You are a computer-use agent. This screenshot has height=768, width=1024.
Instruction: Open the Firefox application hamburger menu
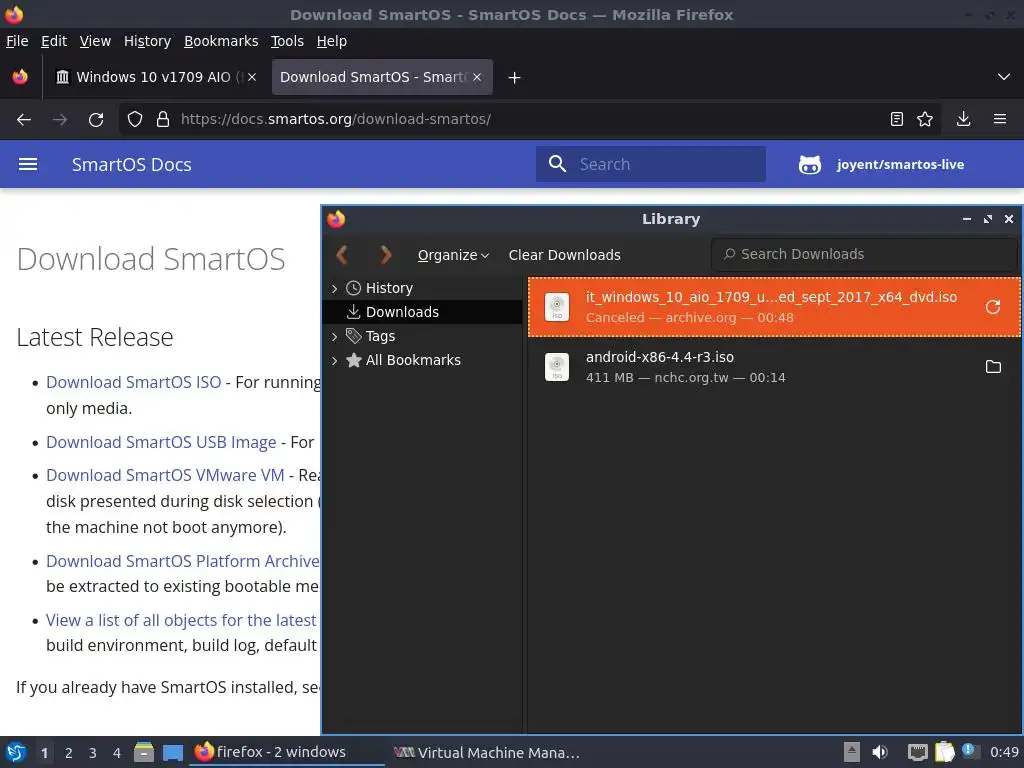[1000, 119]
